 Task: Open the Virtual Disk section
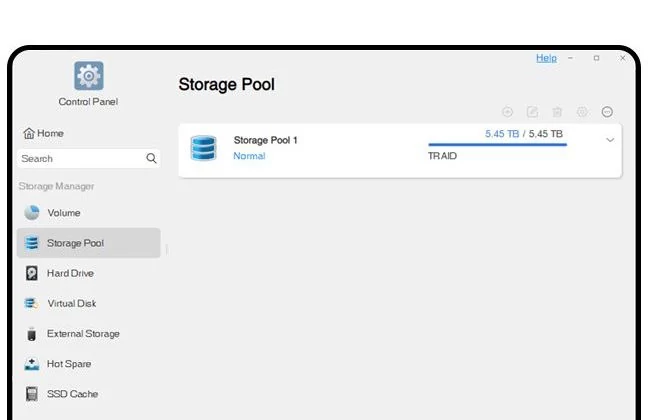(x=88, y=303)
